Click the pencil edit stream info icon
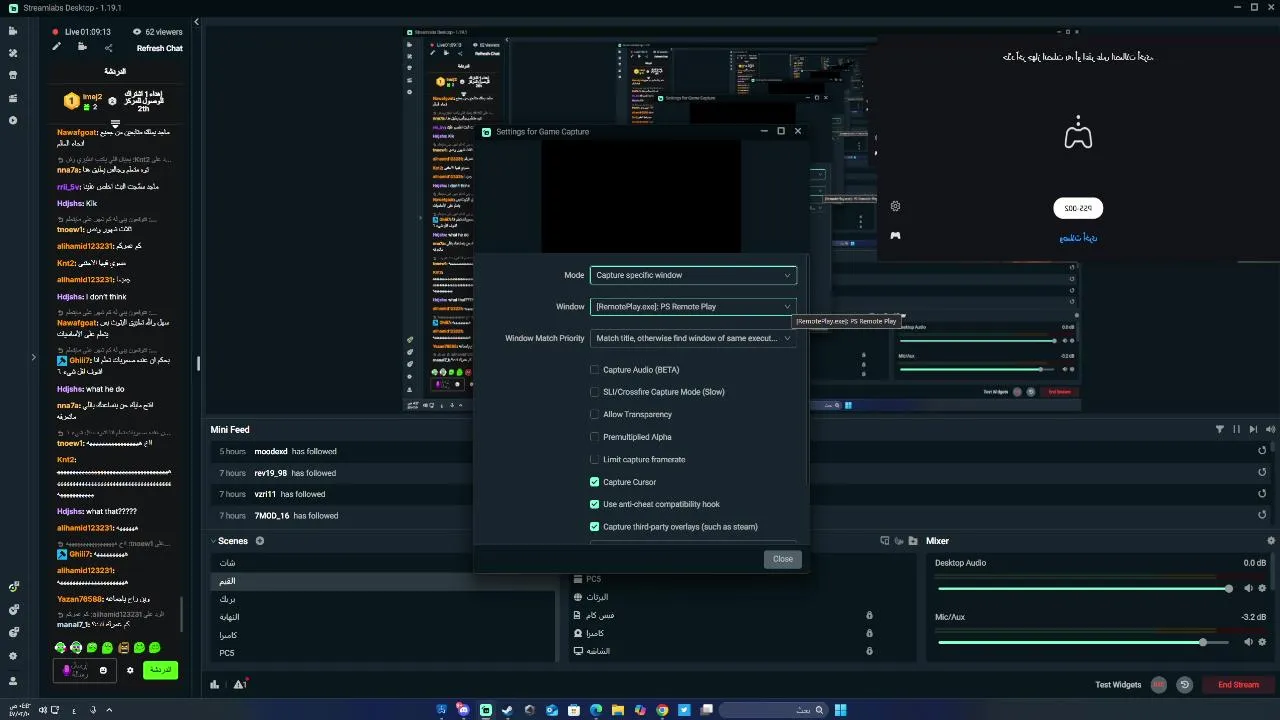 coord(57,47)
